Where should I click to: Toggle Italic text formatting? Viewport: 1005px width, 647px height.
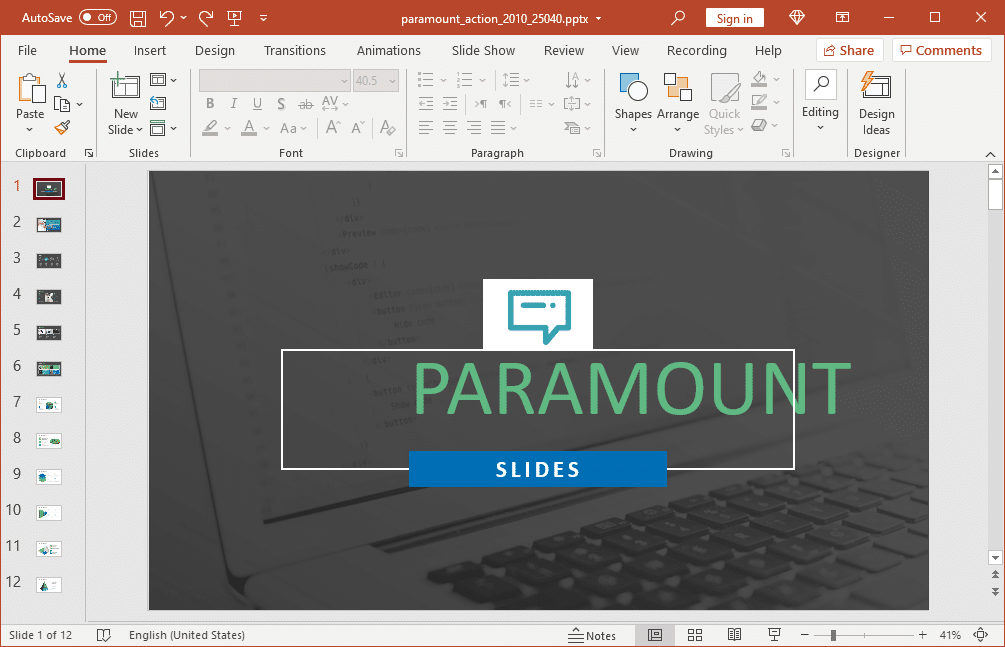click(234, 104)
